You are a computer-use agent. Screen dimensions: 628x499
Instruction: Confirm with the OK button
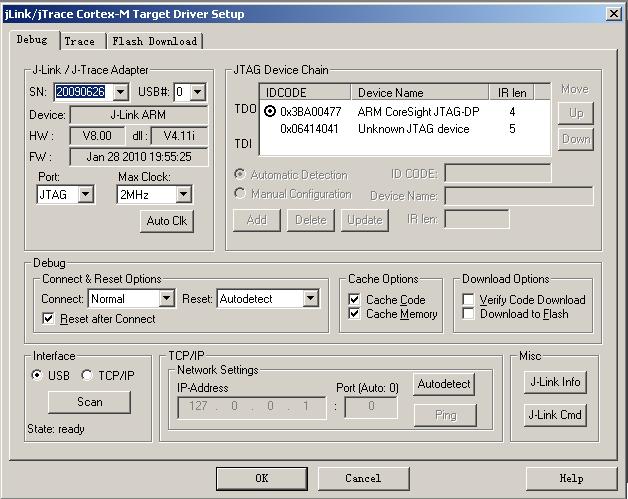[x=262, y=479]
